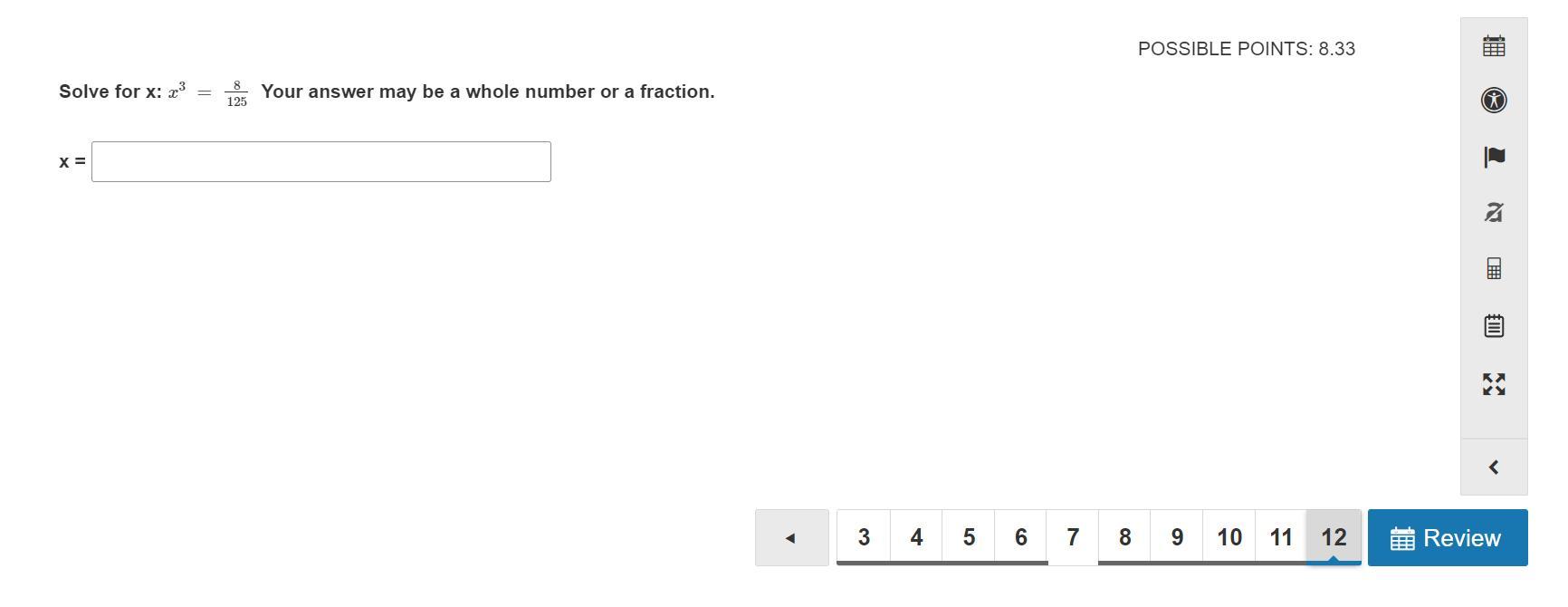Click the Review button
1568x607 pixels.
click(1447, 537)
